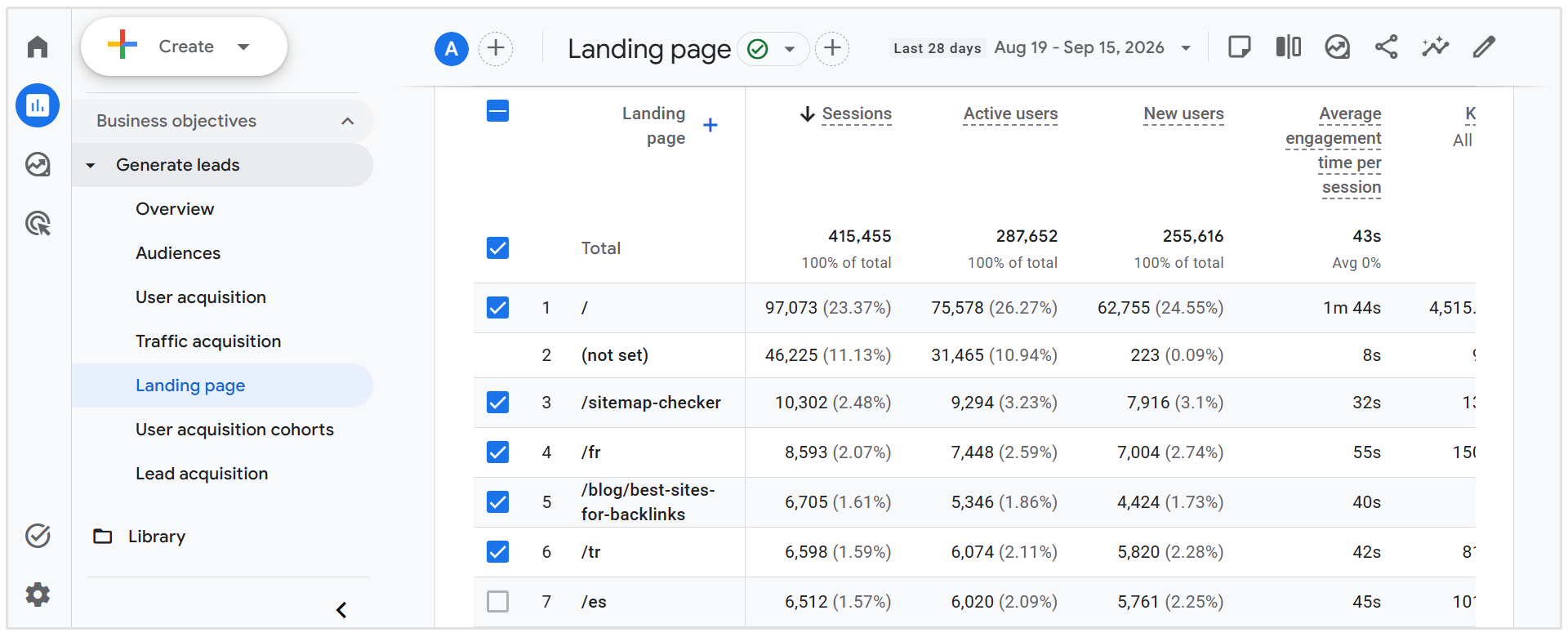
Task: Check the /es row checkbox
Action: pos(497,602)
